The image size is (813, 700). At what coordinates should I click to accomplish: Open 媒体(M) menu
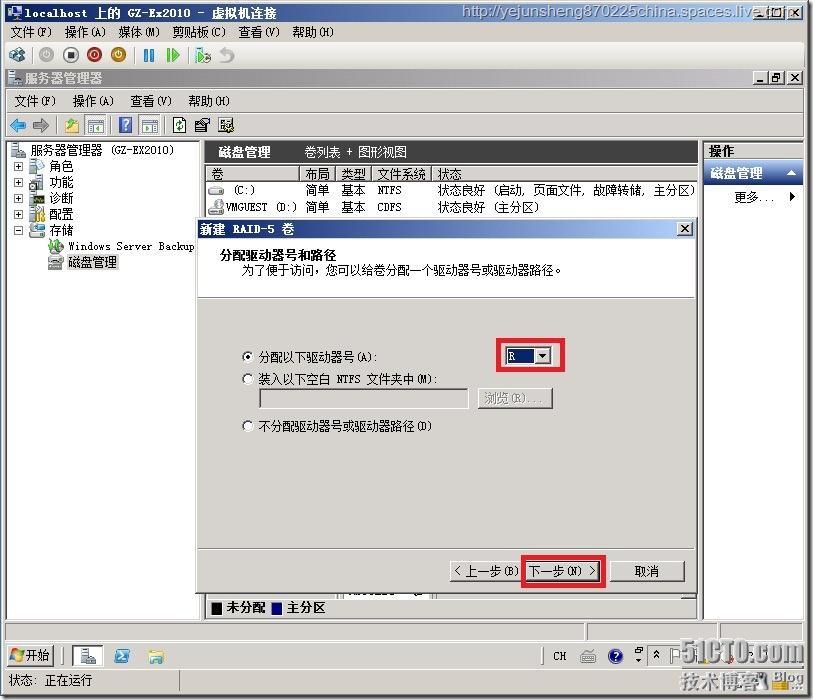pyautogui.click(x=139, y=32)
